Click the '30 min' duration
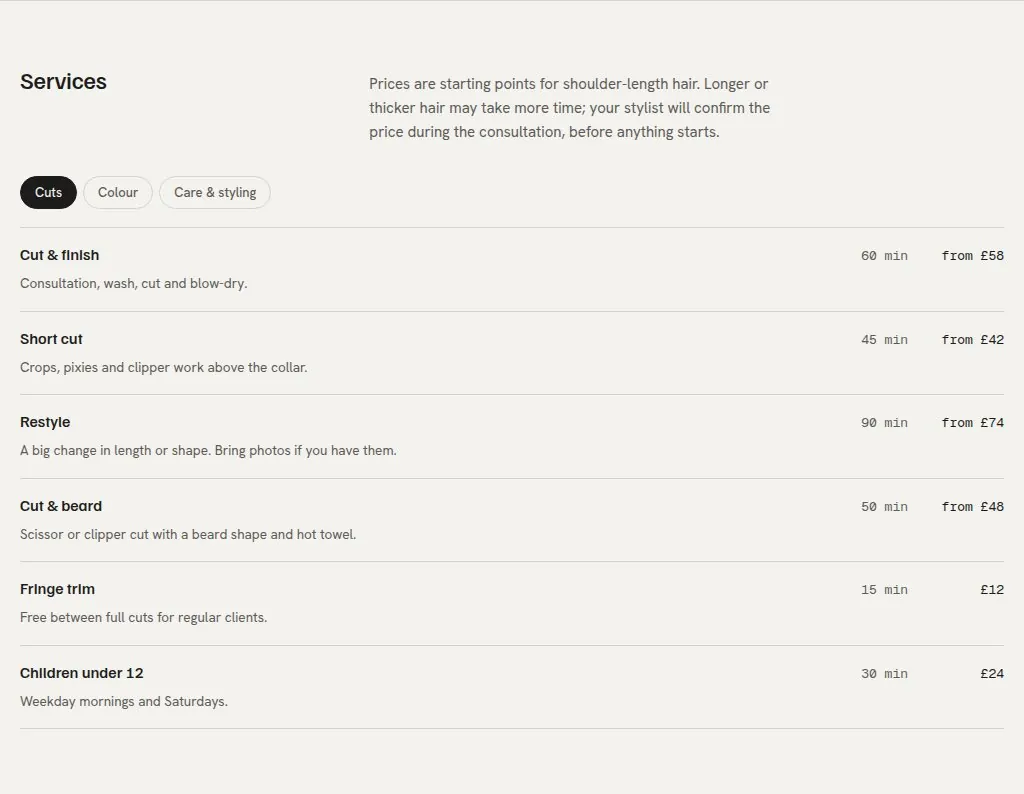The width and height of the screenshot is (1024, 794). 884,674
